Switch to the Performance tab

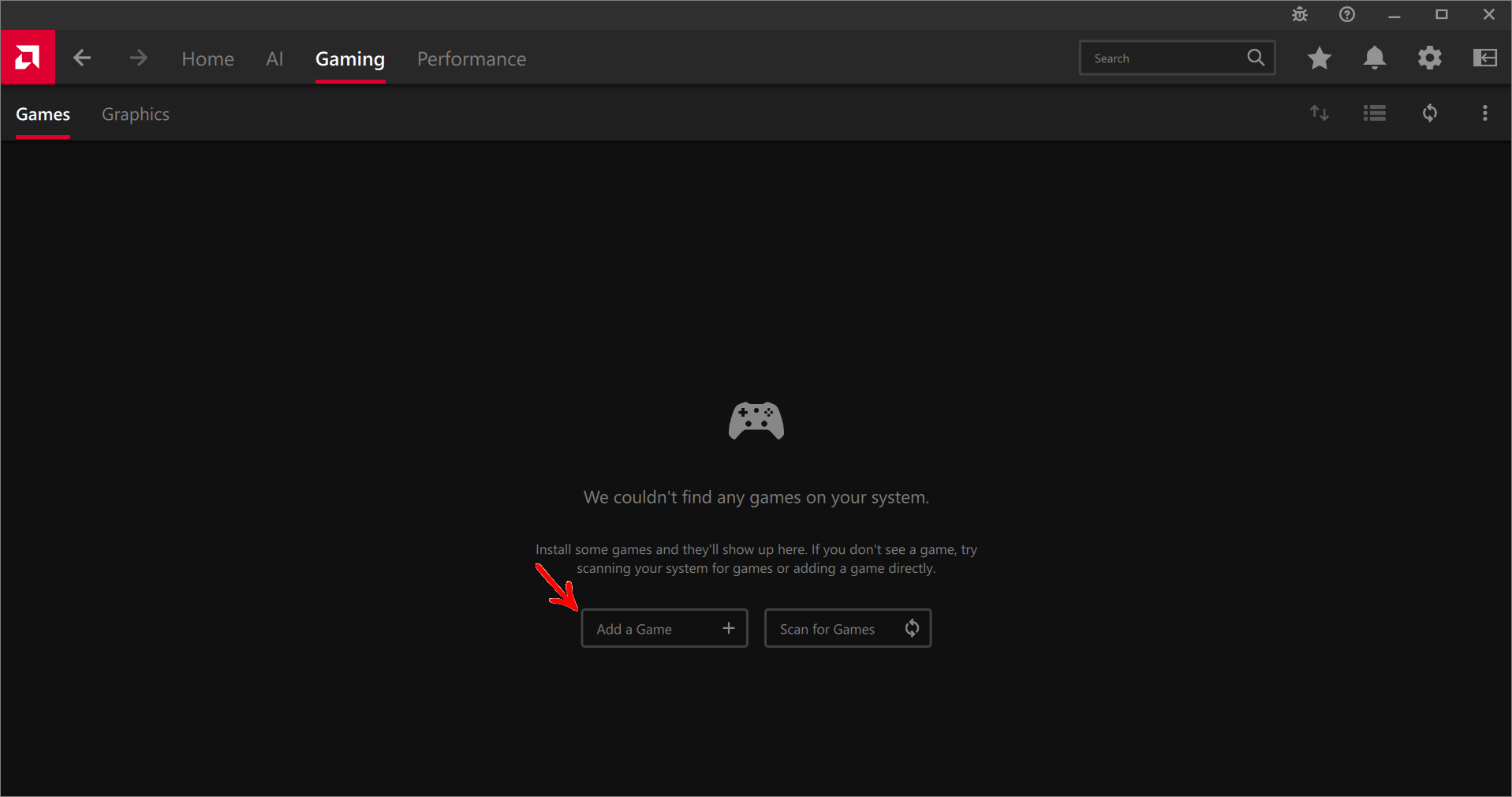pyautogui.click(x=472, y=59)
